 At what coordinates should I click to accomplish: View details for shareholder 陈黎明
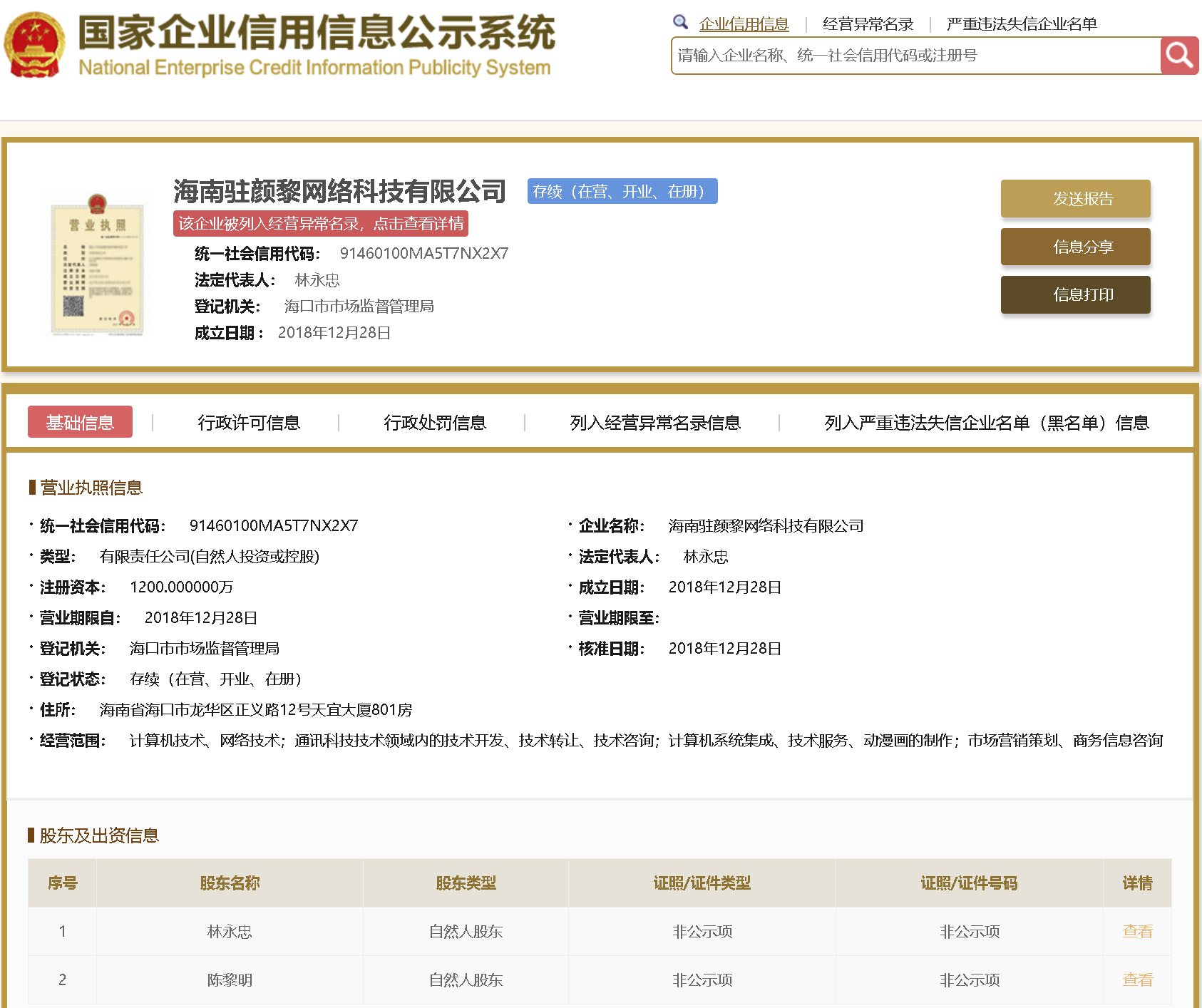click(x=1136, y=979)
